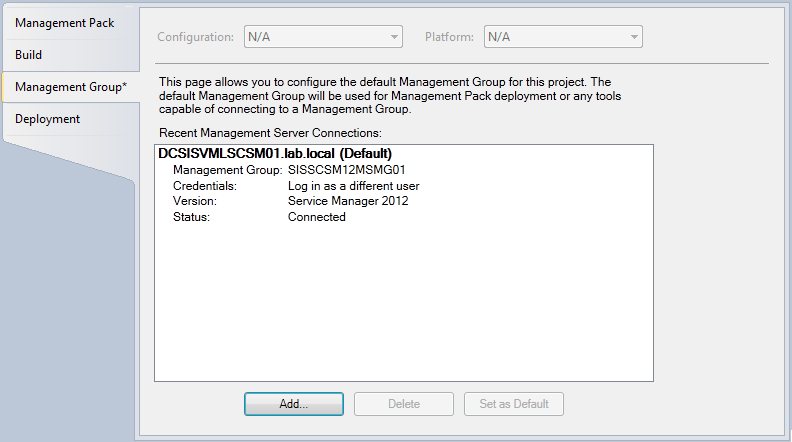Image resolution: width=792 pixels, height=442 pixels.
Task: Select the Management Group tab
Action: coord(68,87)
